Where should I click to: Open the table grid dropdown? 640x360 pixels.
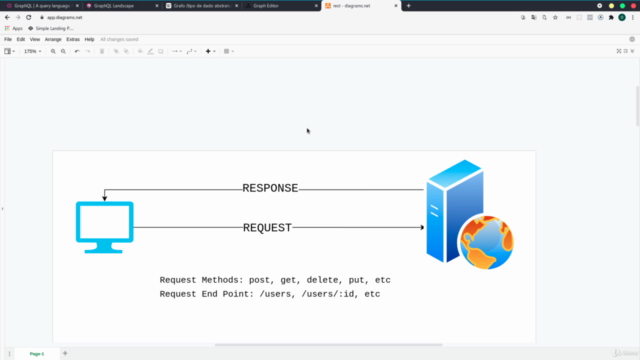click(x=229, y=51)
